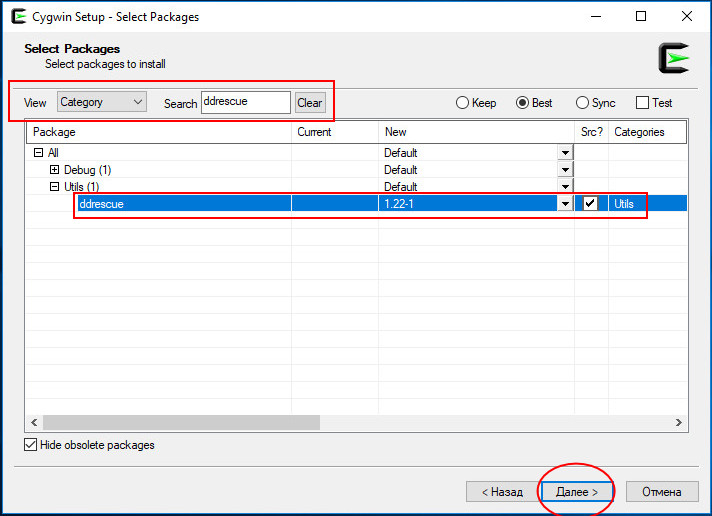
Task: Click the Src? column header
Action: [592, 132]
